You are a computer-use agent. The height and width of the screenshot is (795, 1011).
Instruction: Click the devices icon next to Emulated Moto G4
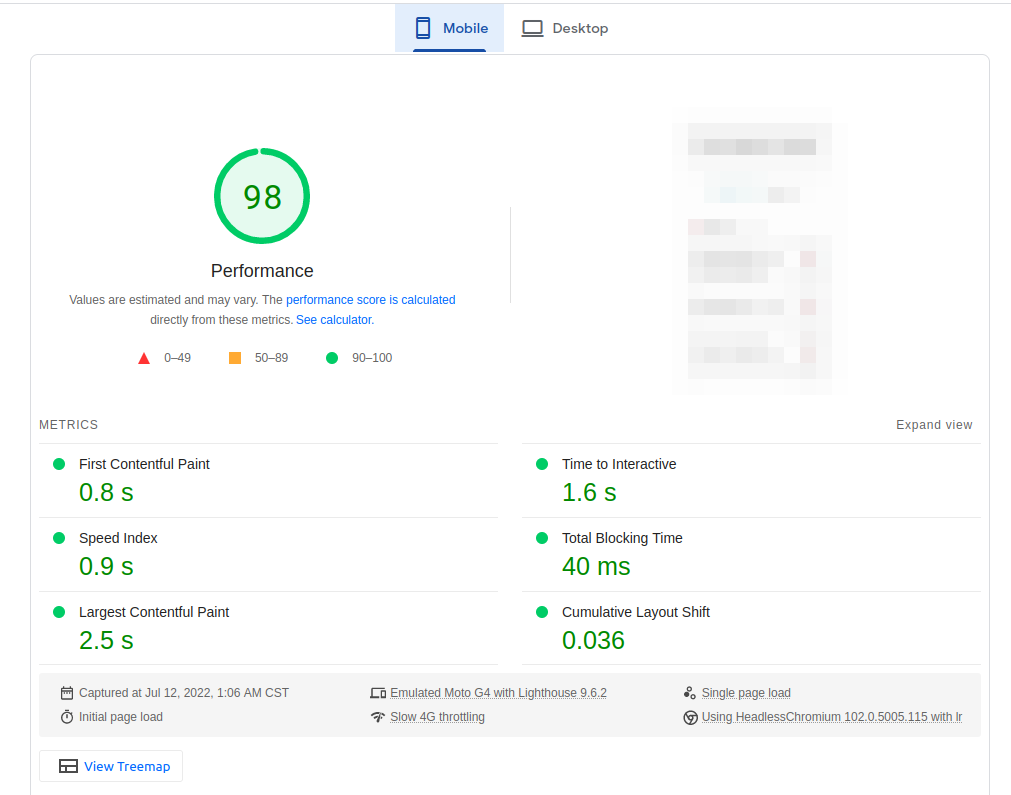click(378, 693)
